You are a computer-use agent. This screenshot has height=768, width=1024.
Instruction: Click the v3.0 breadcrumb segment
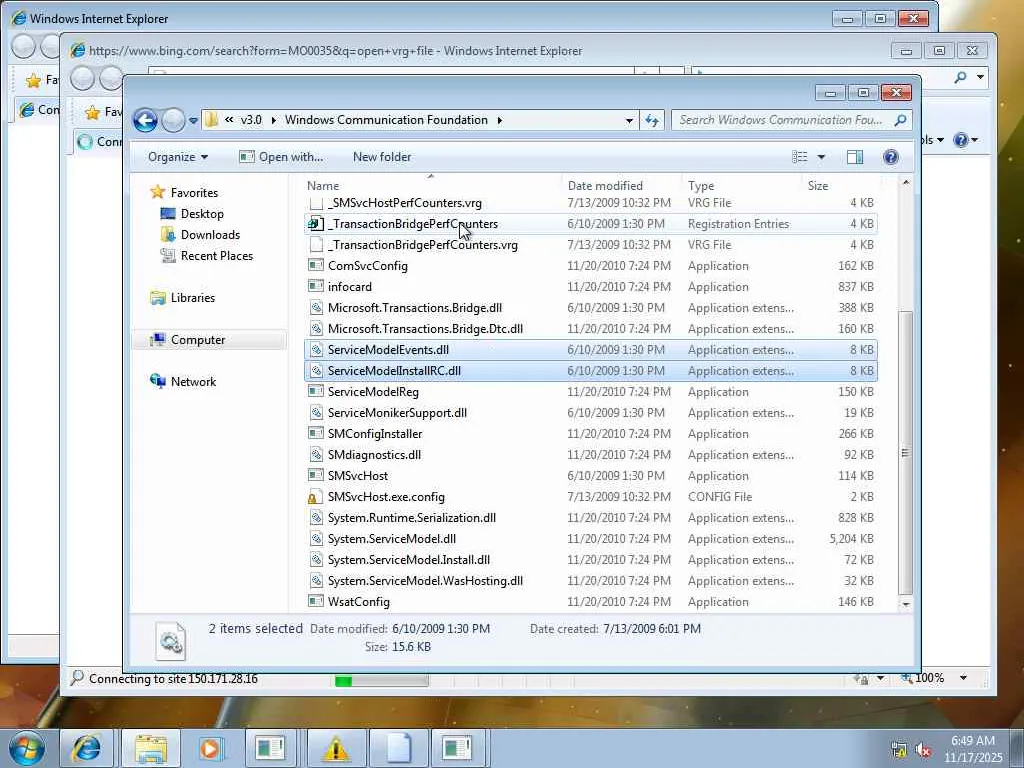click(251, 120)
